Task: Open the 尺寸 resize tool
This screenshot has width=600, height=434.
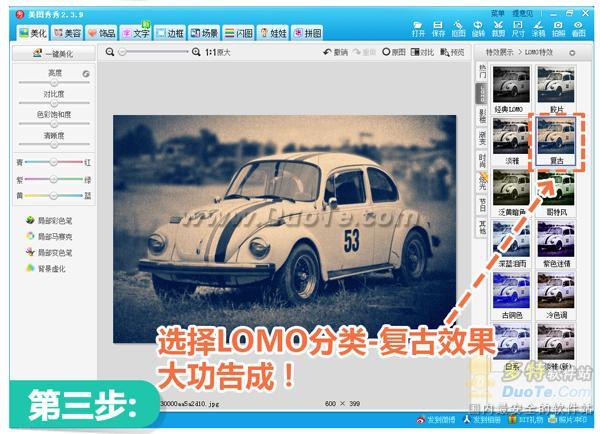Action: [x=518, y=29]
